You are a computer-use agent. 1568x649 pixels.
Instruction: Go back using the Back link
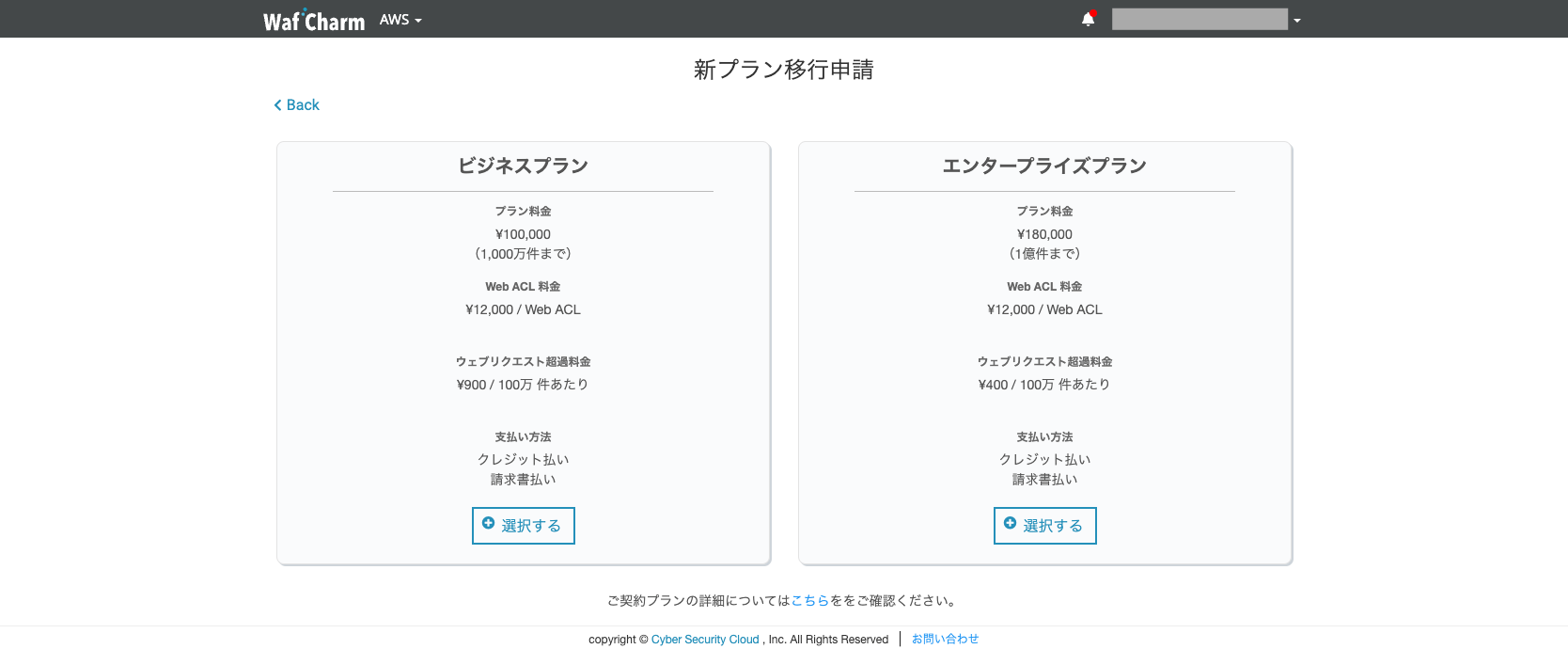[x=303, y=105]
